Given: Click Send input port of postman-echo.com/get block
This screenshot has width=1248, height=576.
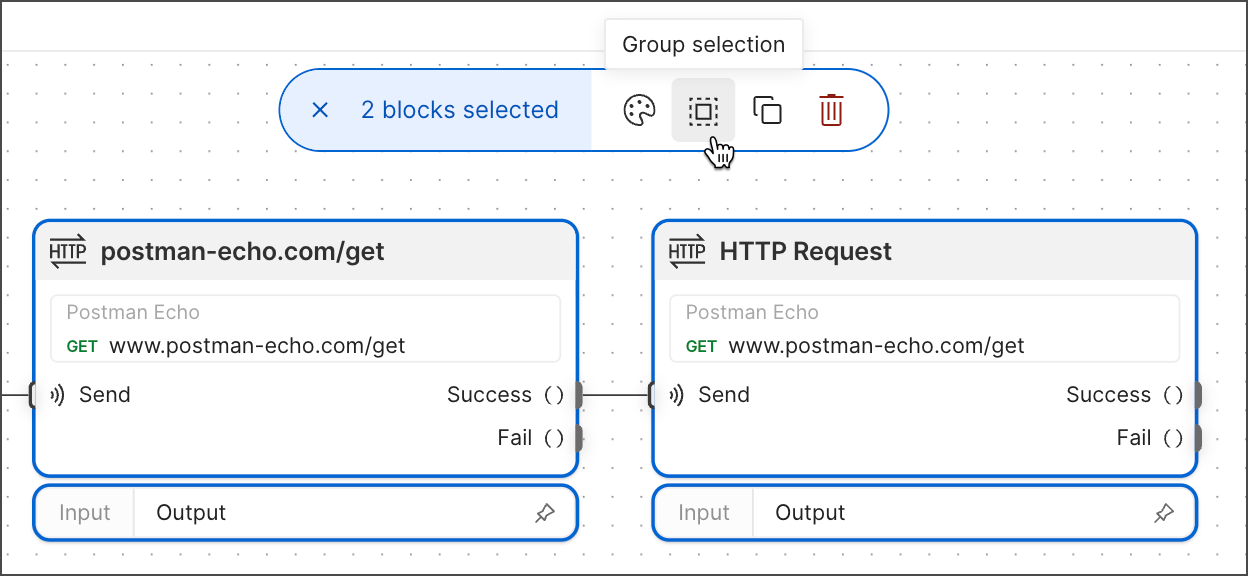Looking at the screenshot, I should click(x=33, y=395).
